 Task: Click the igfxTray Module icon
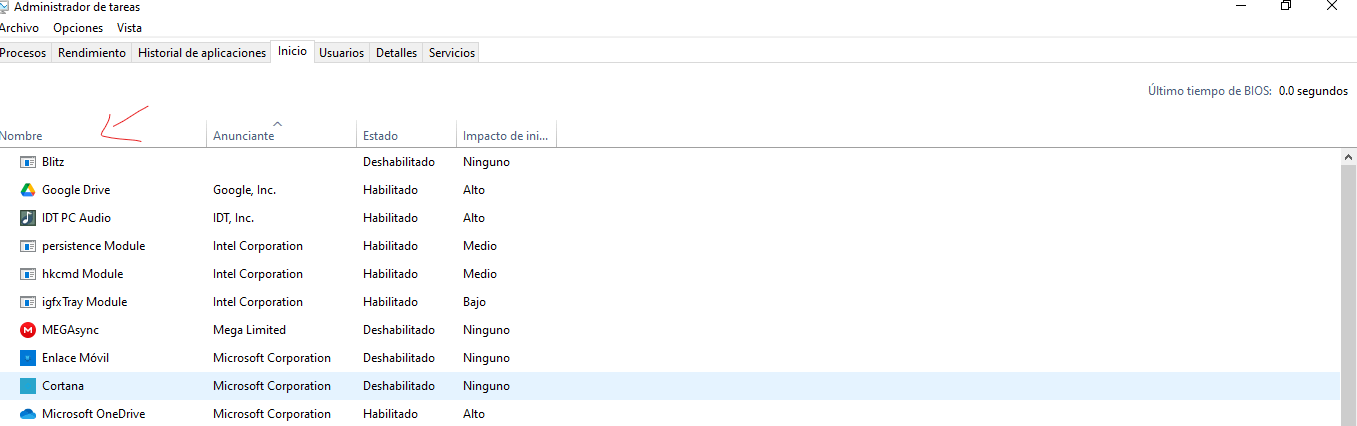(28, 302)
